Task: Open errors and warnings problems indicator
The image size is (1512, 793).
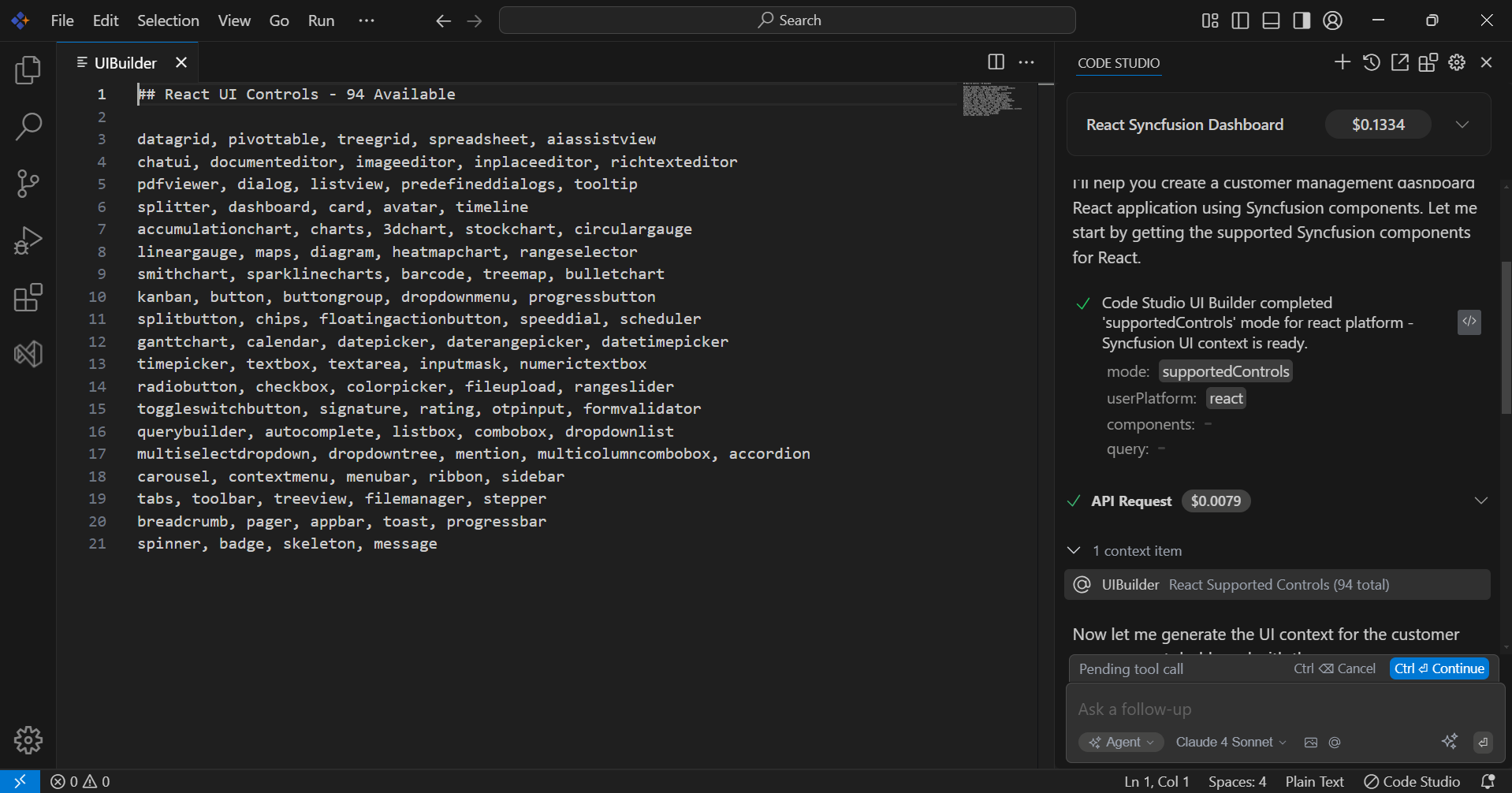Action: 80,781
